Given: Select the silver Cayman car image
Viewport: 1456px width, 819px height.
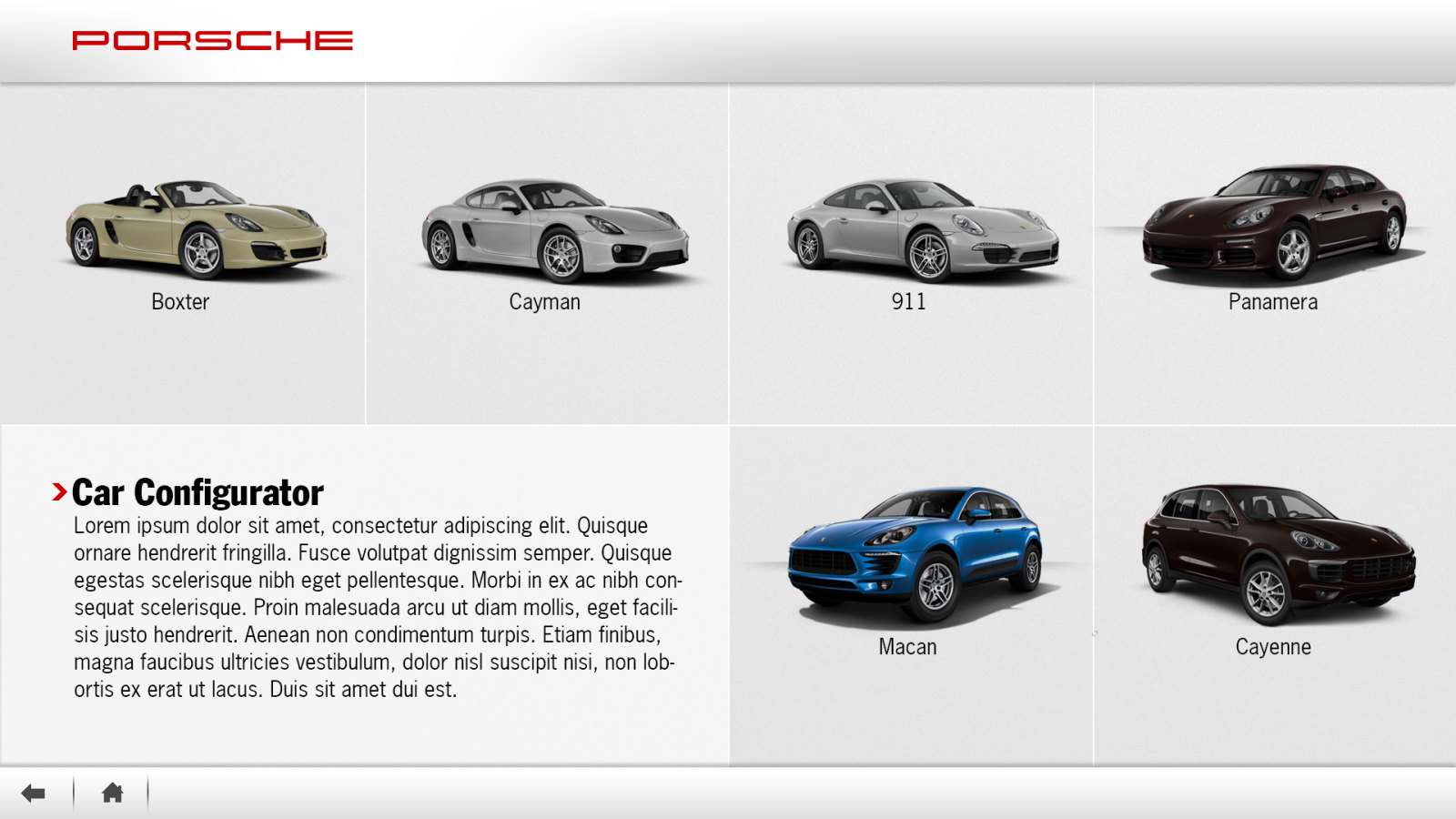Looking at the screenshot, I should coord(555,230).
